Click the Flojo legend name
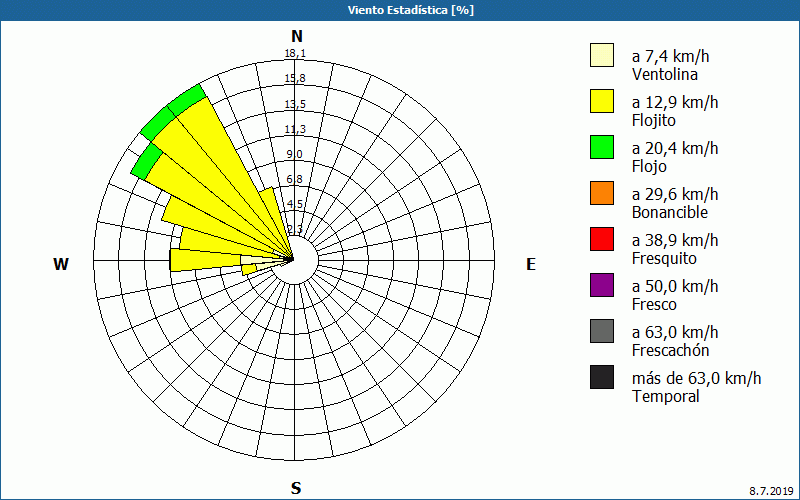 [x=649, y=166]
